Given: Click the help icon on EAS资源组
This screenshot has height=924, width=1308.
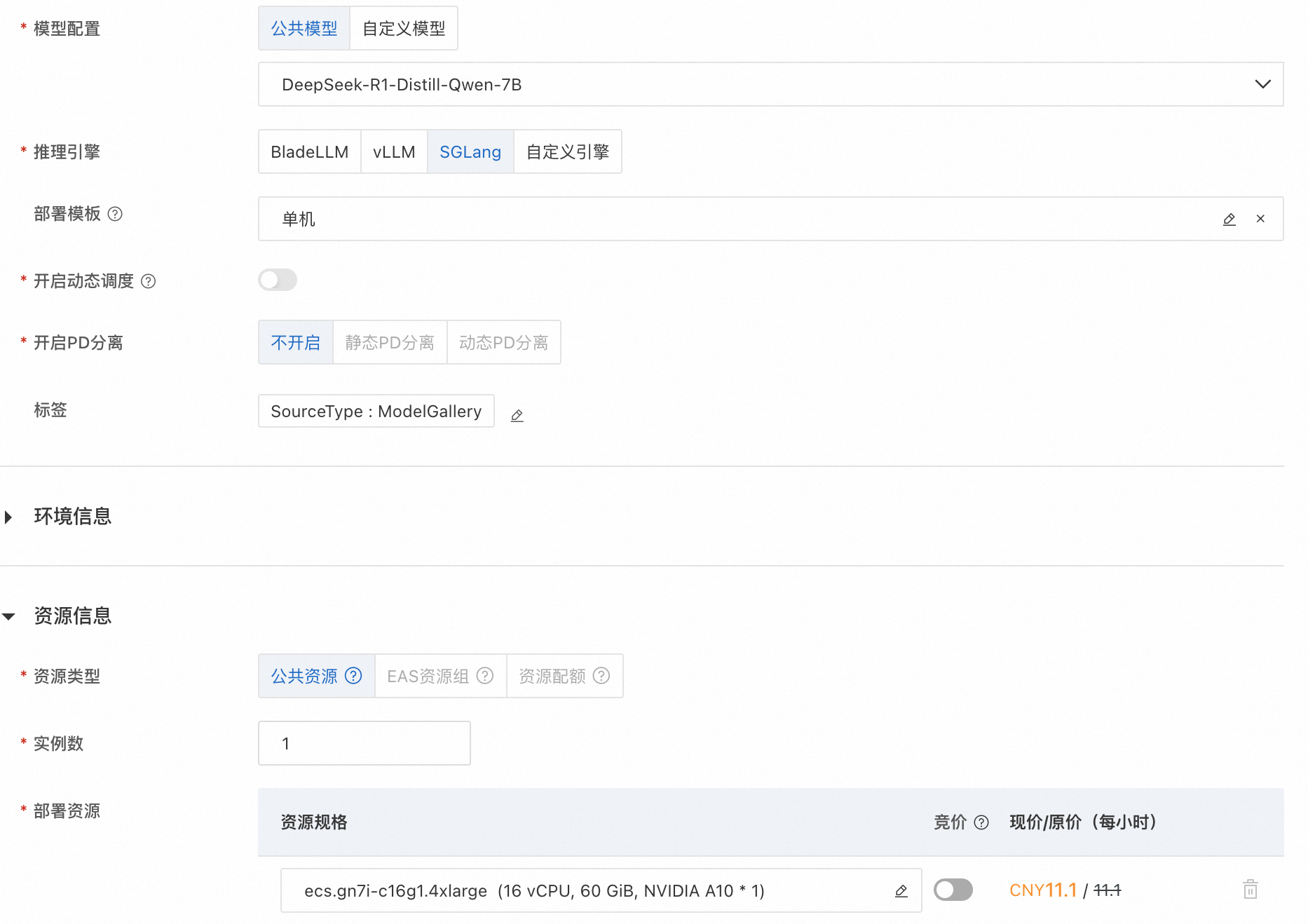Looking at the screenshot, I should tap(485, 676).
